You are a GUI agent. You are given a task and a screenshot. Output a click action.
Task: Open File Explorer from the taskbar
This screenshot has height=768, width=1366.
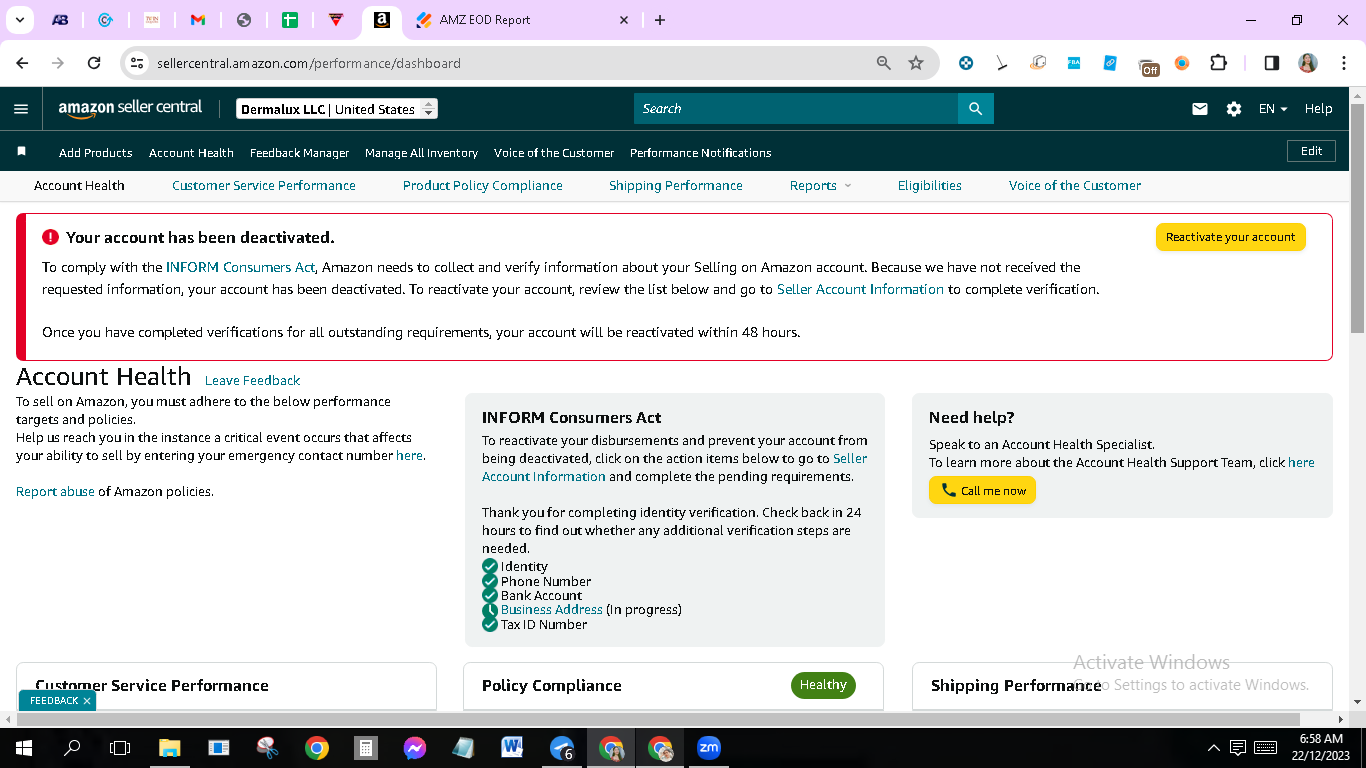169,747
